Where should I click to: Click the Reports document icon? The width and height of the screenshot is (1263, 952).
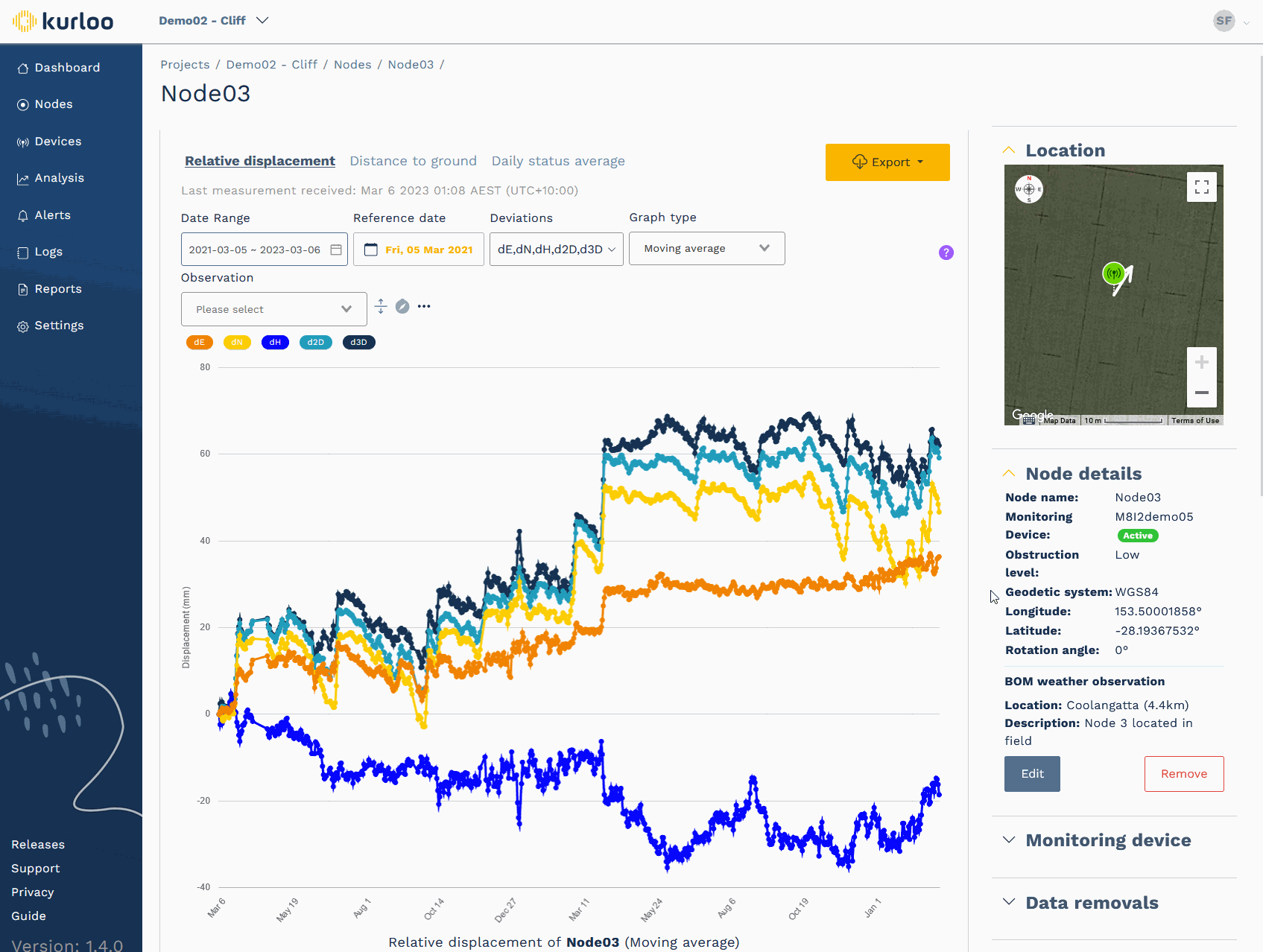(x=23, y=289)
